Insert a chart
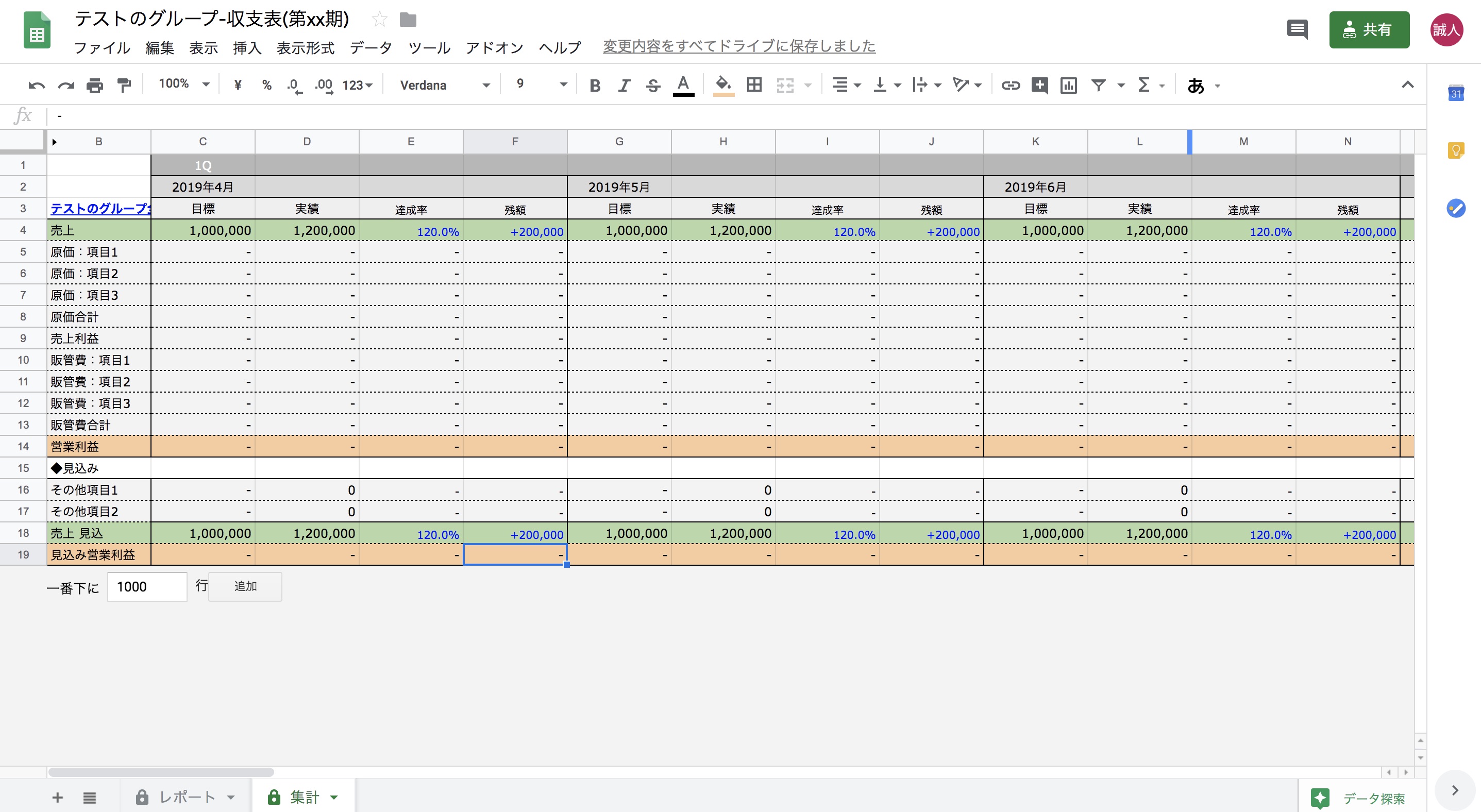 tap(1069, 86)
